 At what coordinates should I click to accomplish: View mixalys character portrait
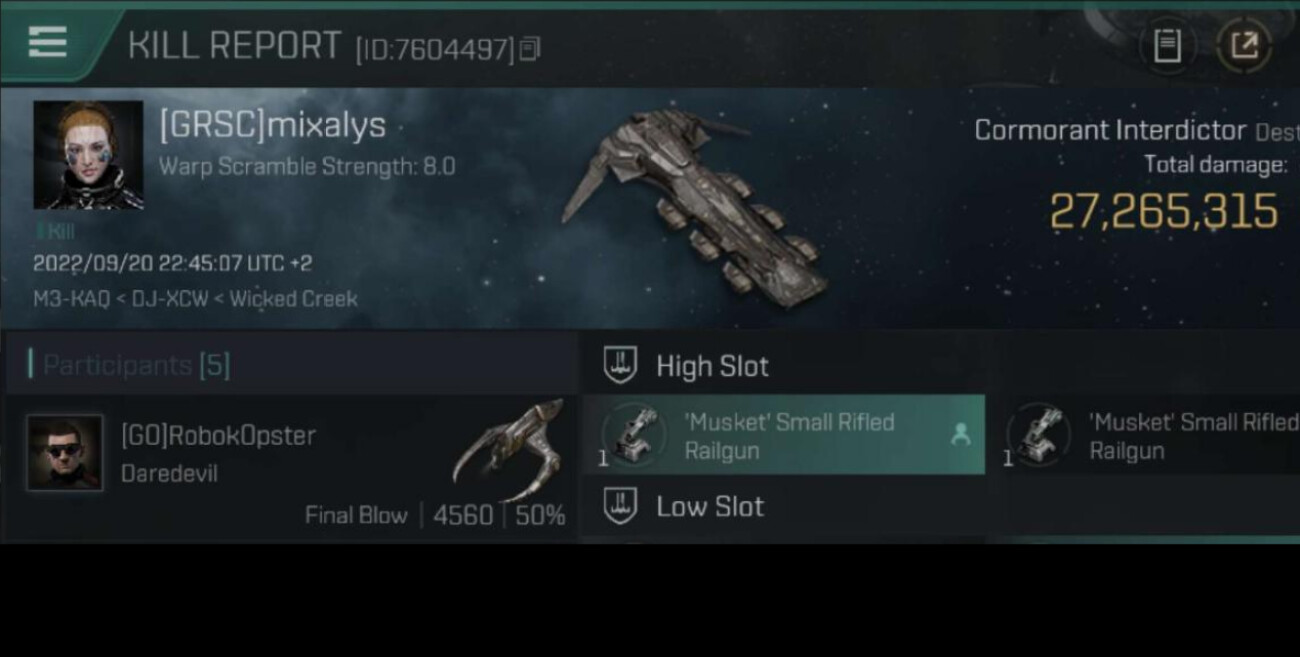tap(88, 155)
